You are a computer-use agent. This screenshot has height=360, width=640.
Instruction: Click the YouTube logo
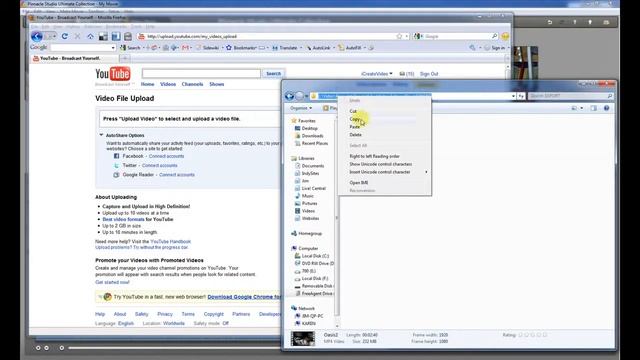pyautogui.click(x=113, y=74)
